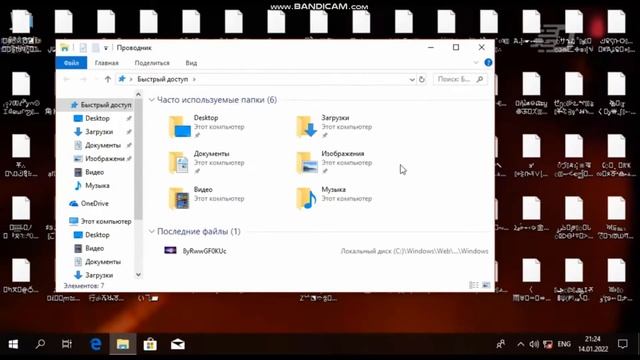Open the Quick Access Toolbar dropdown arrow

pyautogui.click(x=106, y=48)
